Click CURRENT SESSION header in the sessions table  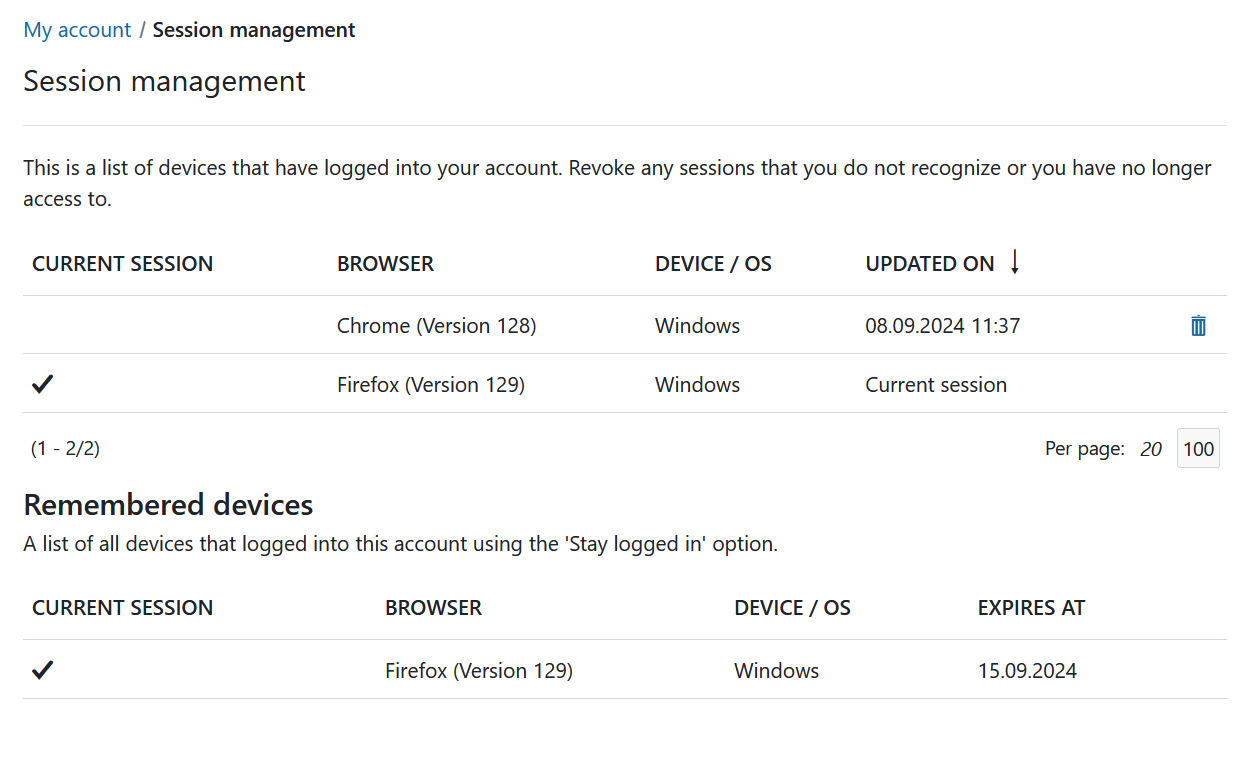coord(122,264)
